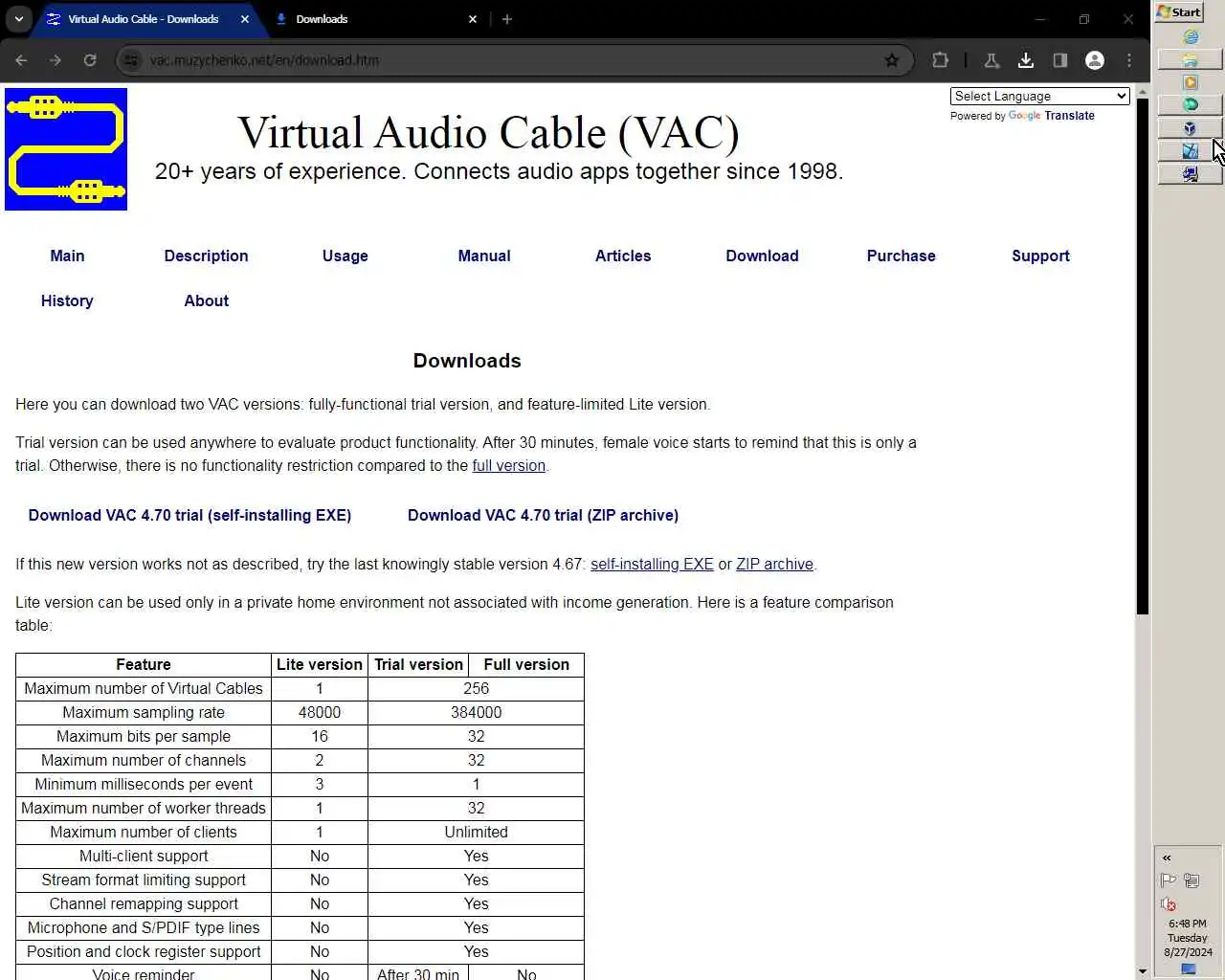Open the Extensions puzzle-piece icon
Image resolution: width=1225 pixels, height=980 pixels.
click(x=941, y=60)
